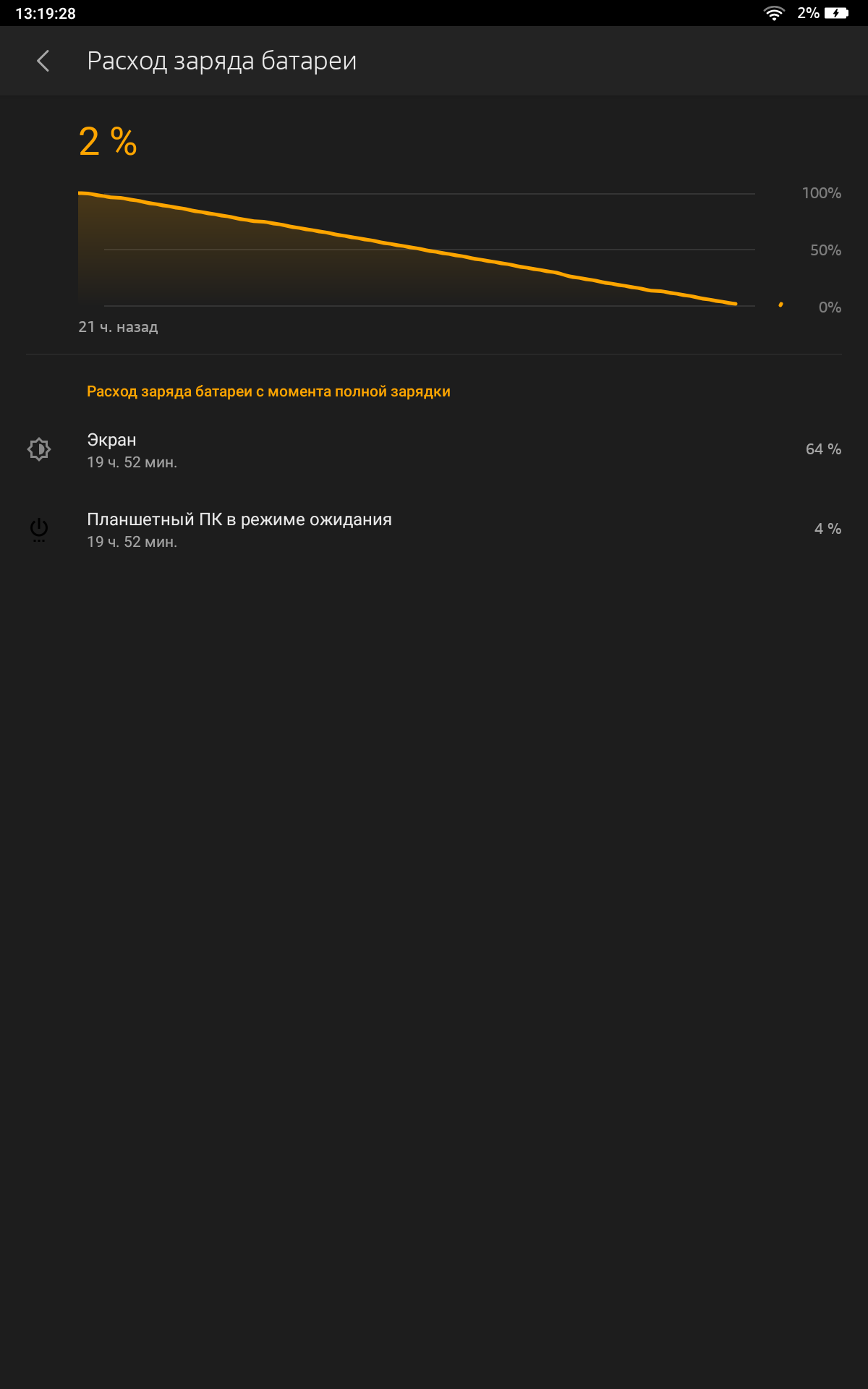Click the standby power icon

[39, 529]
